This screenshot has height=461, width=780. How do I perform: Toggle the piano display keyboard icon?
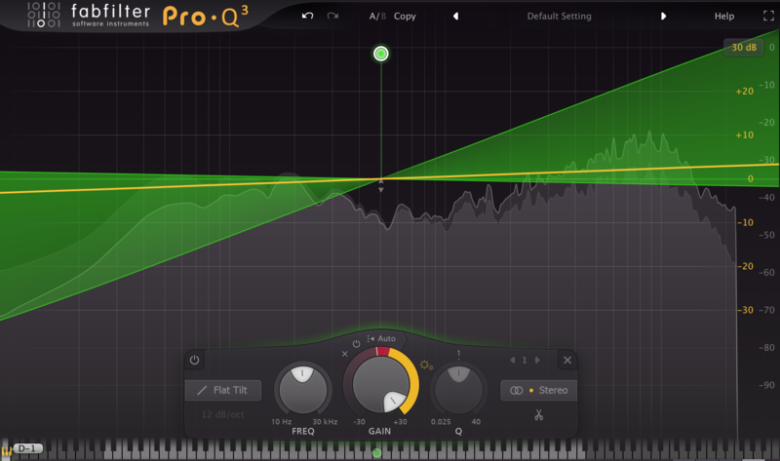tap(6, 452)
